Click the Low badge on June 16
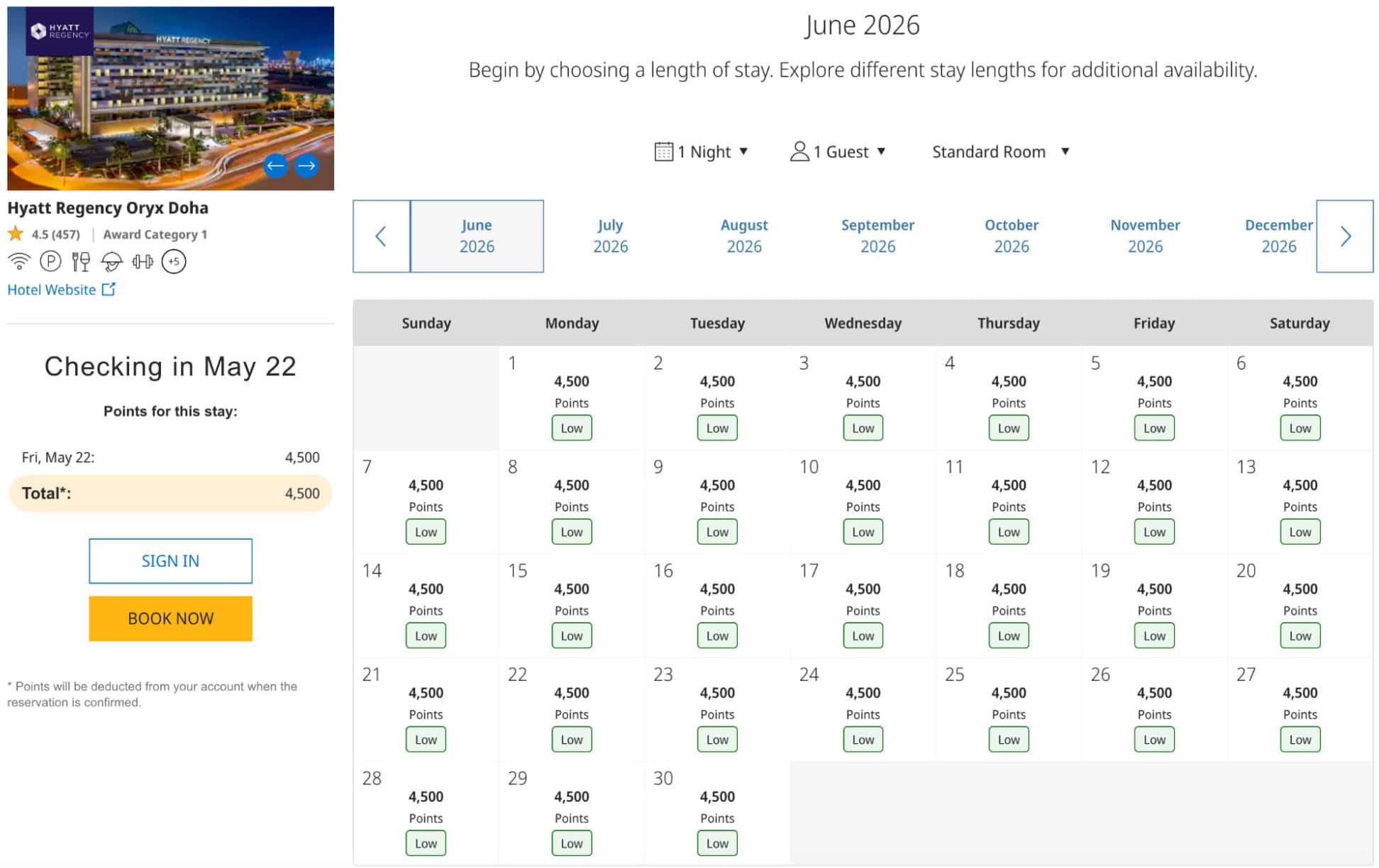Image resolution: width=1379 pixels, height=868 pixels. point(717,636)
